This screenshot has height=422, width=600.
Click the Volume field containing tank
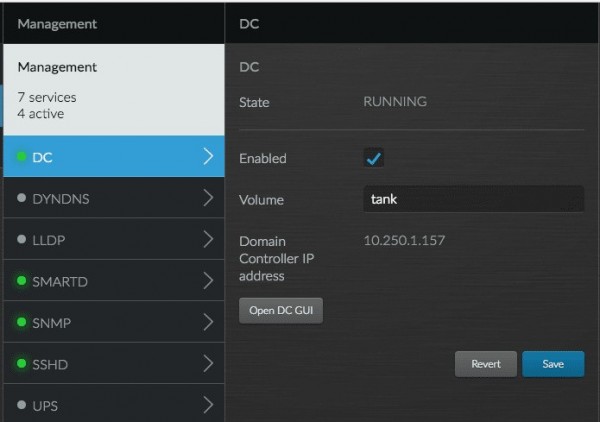tap(474, 199)
